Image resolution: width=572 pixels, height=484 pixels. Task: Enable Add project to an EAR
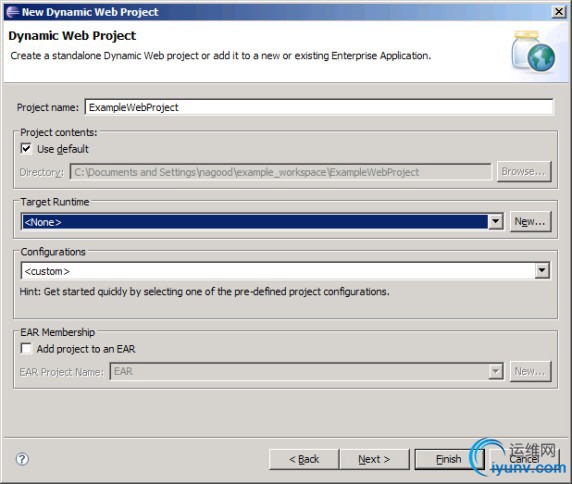(26, 348)
